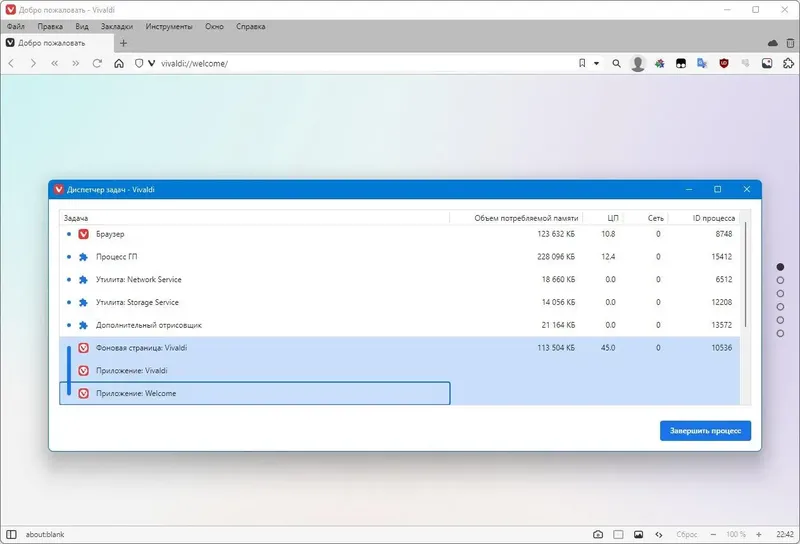Click the multicolored star extension icon
800x544 pixels.
point(660,63)
